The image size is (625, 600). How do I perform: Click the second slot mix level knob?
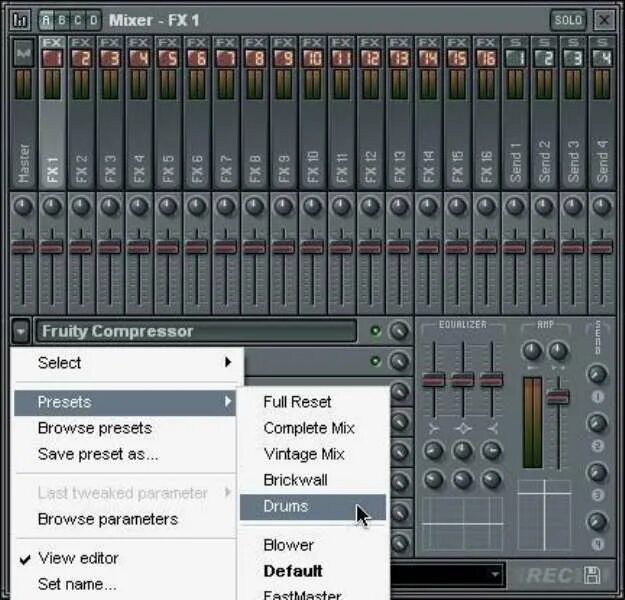pos(399,361)
